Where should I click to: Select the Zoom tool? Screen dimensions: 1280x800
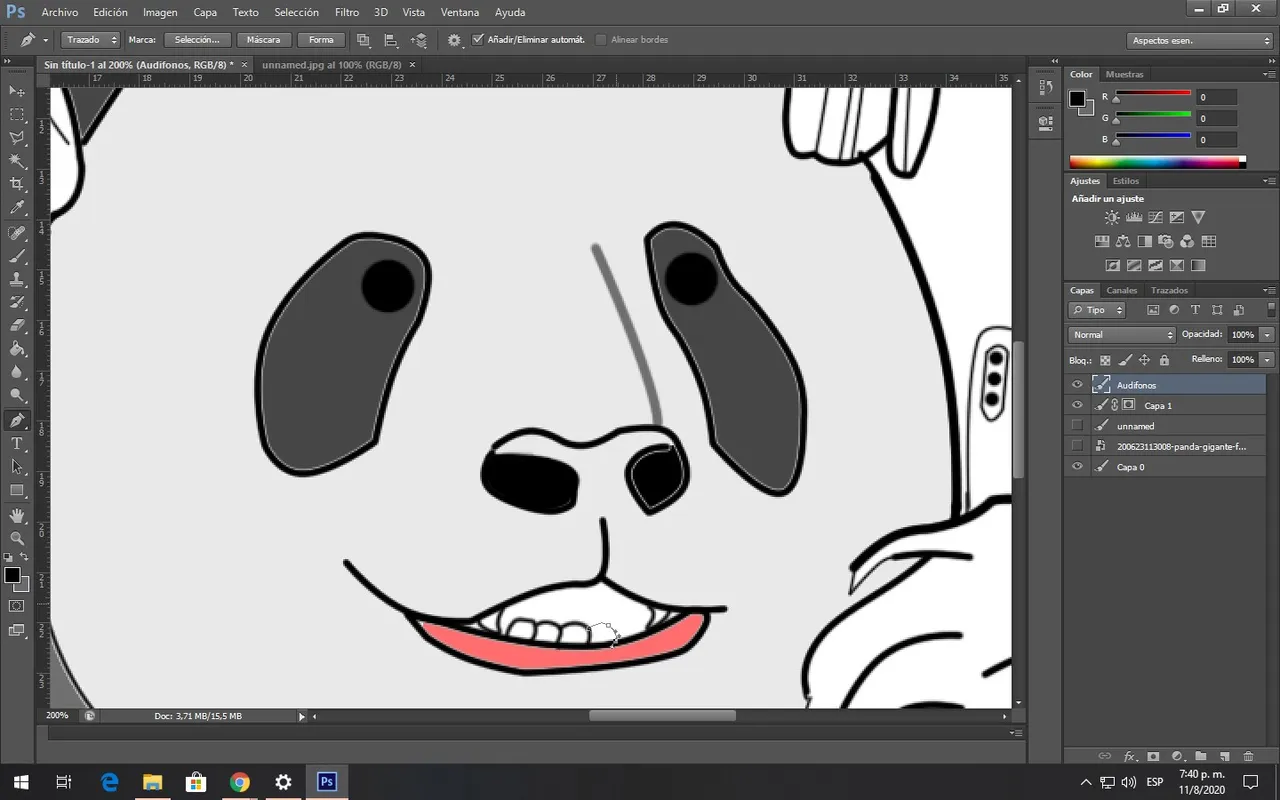point(17,538)
